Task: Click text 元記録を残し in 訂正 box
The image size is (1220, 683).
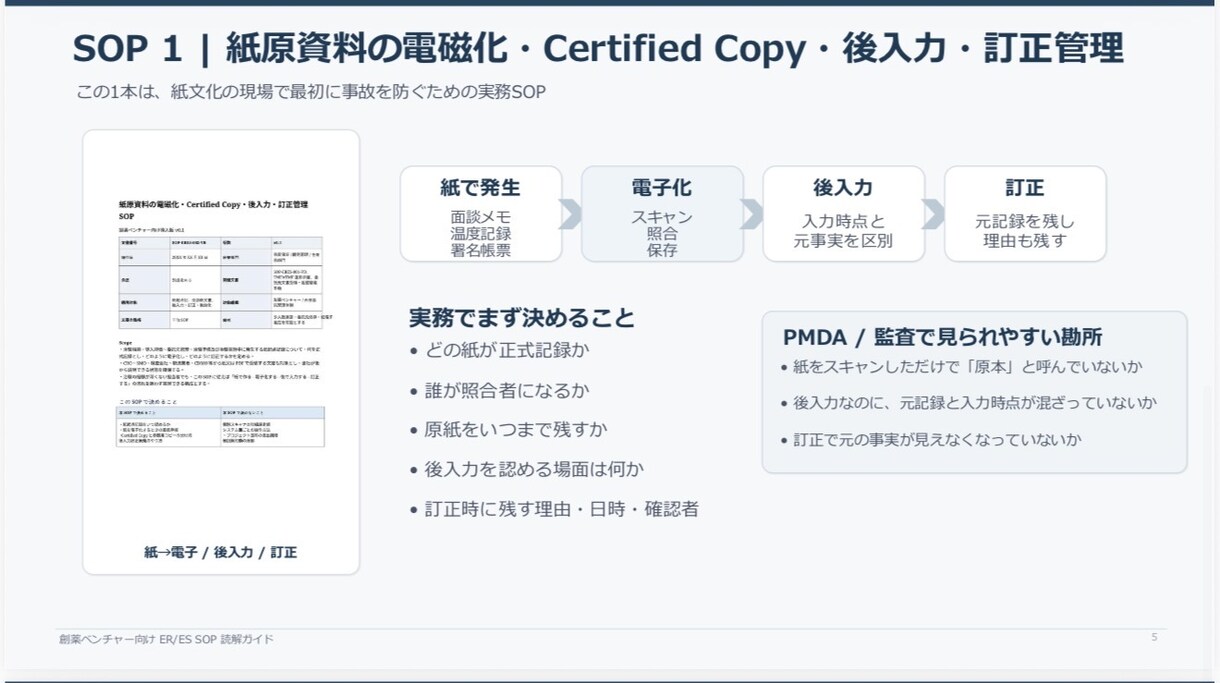Action: [x=1025, y=222]
